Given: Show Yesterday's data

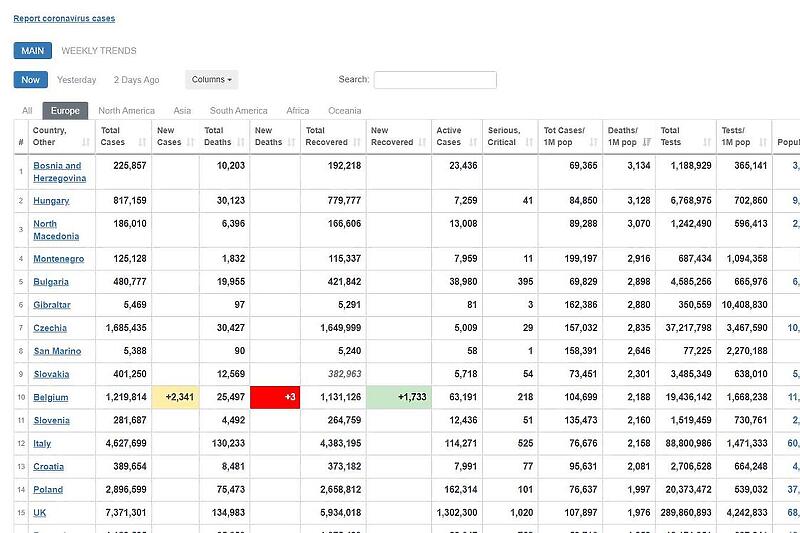Looking at the screenshot, I should coord(77,80).
